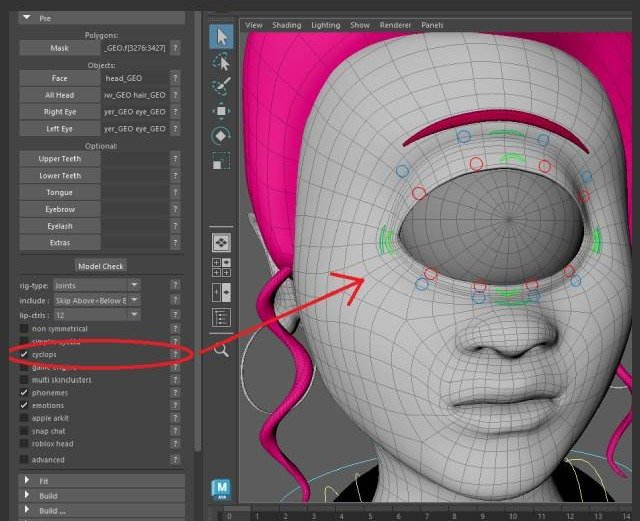Enable the non symmetrical checkbox
Screen dimensions: 640x521
click(24, 329)
